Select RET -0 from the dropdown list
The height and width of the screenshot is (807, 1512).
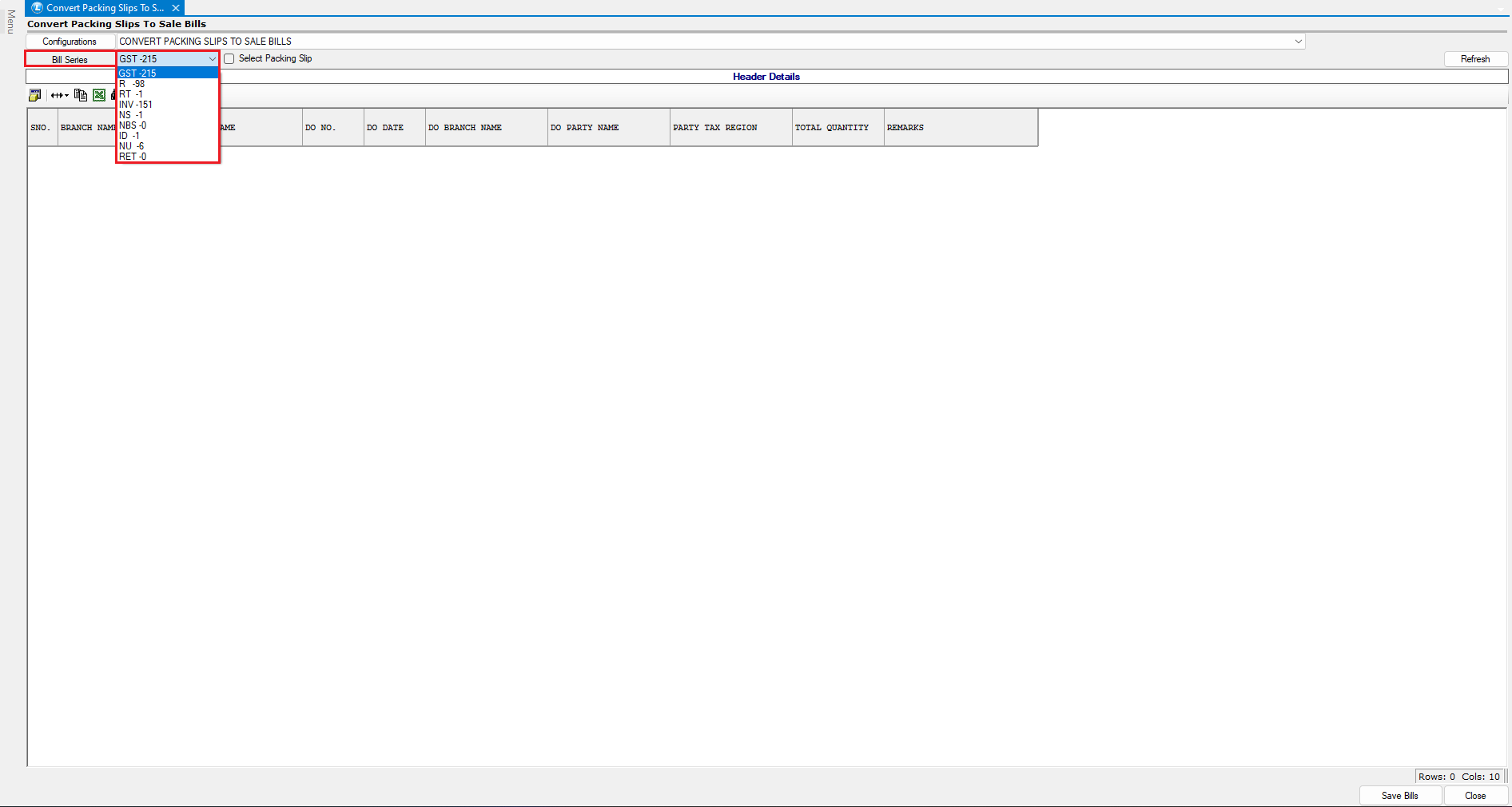click(133, 157)
